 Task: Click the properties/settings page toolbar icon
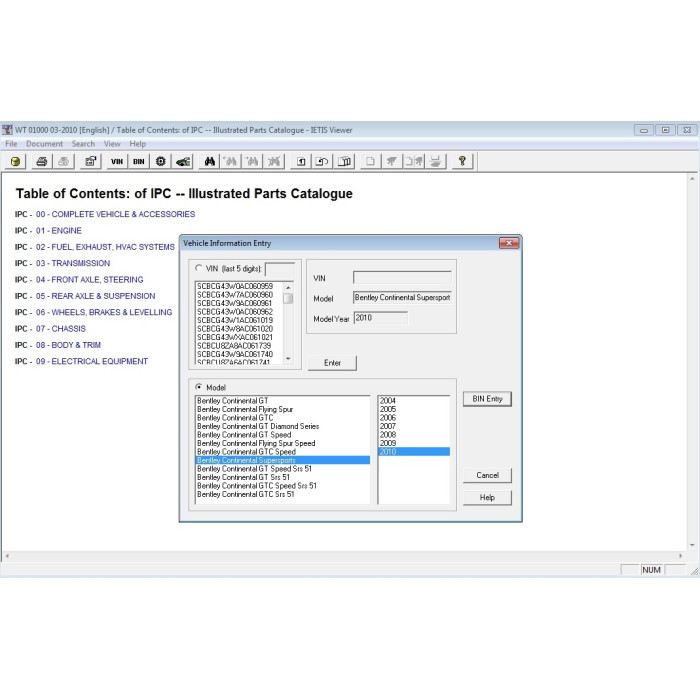(91, 162)
